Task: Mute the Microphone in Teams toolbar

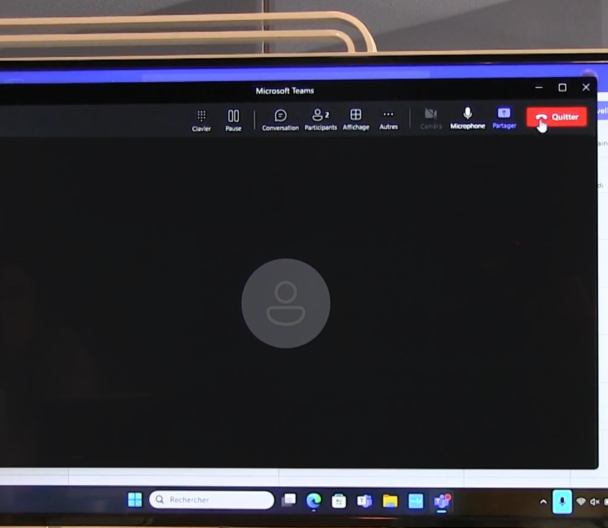Action: [467, 118]
